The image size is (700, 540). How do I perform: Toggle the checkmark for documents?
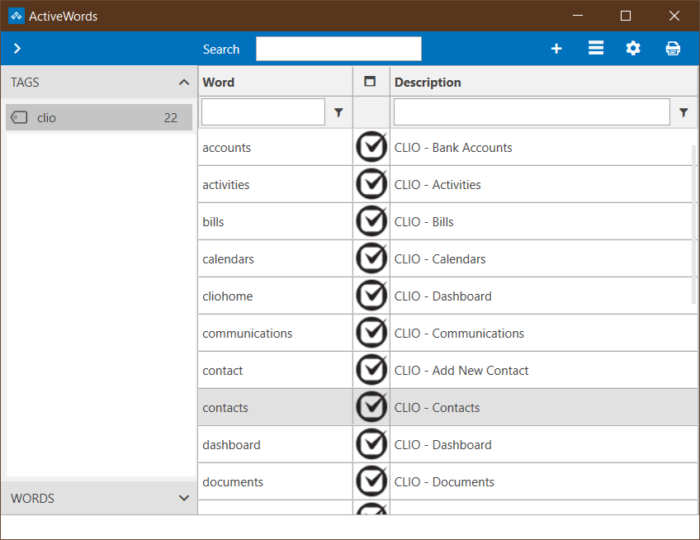371,481
